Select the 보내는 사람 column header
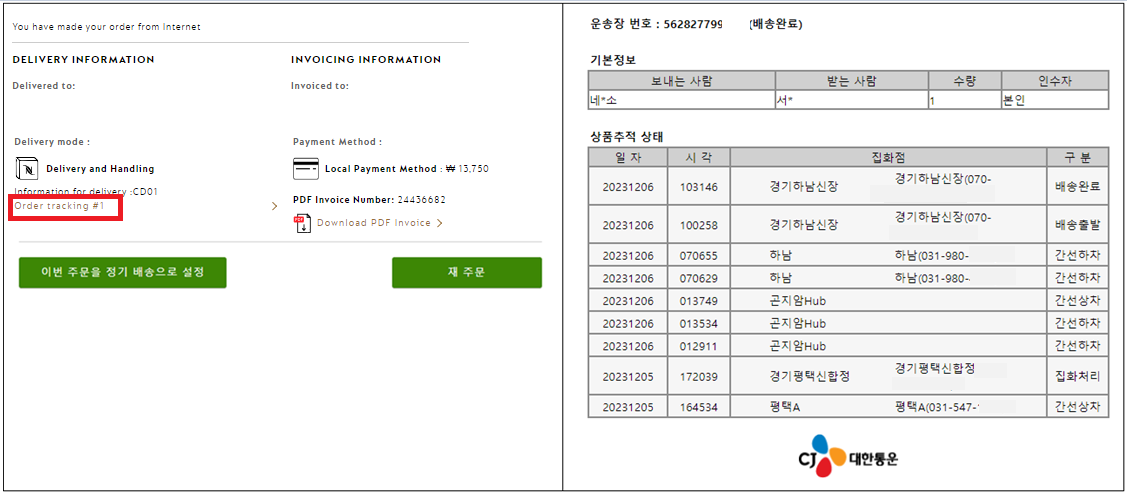1127x494 pixels. click(x=681, y=81)
